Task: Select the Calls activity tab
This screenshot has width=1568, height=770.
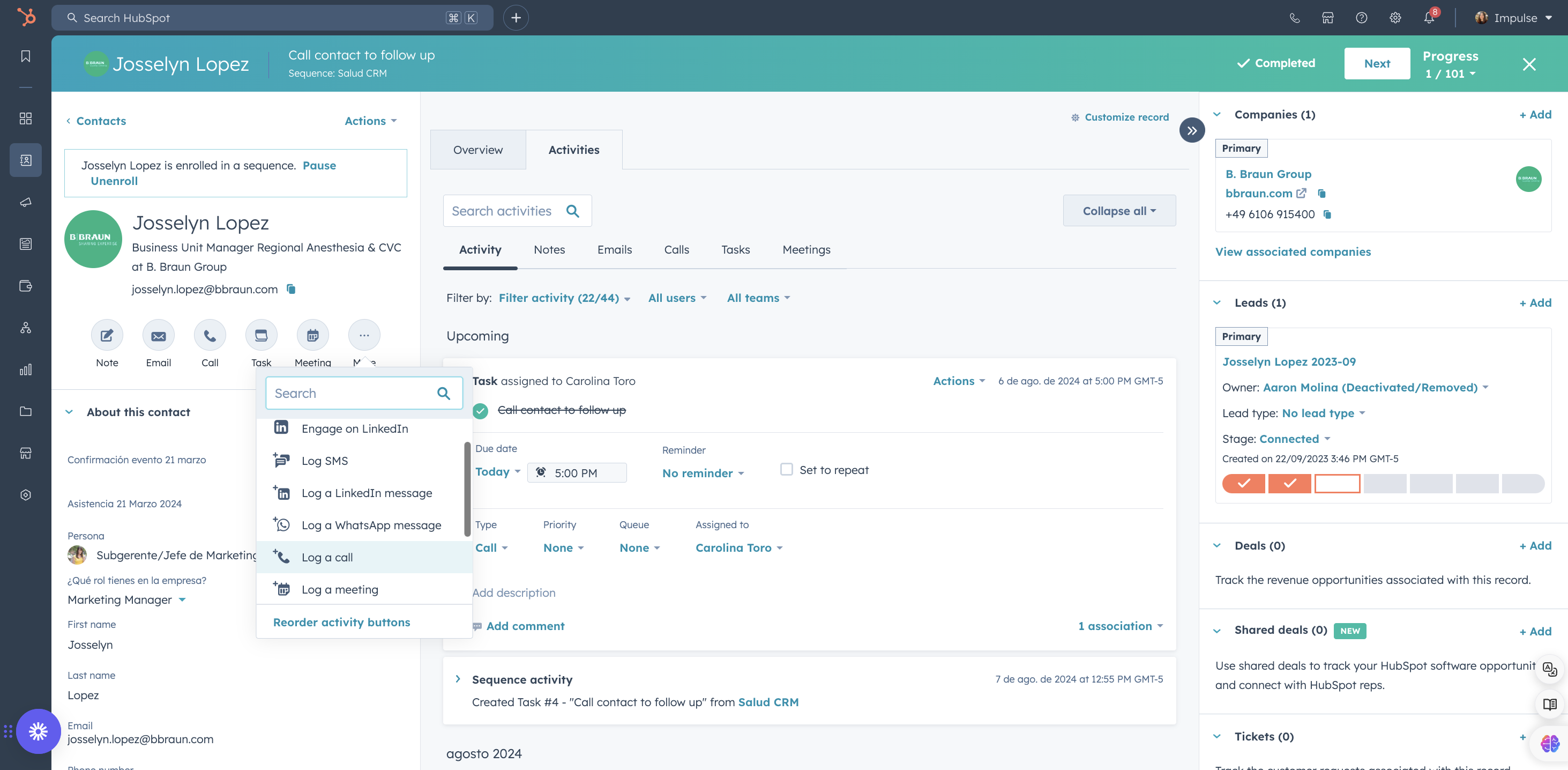Action: point(676,250)
